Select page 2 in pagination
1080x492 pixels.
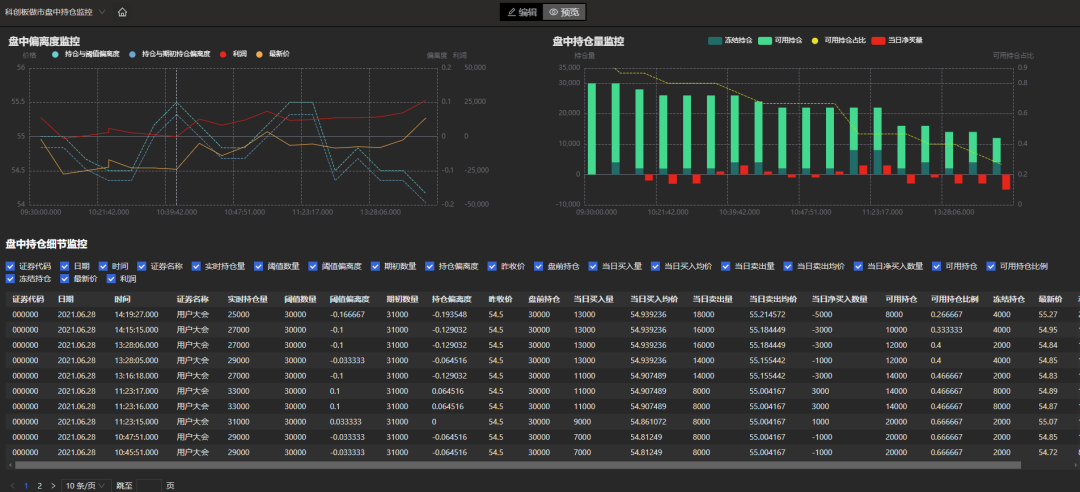point(39,486)
